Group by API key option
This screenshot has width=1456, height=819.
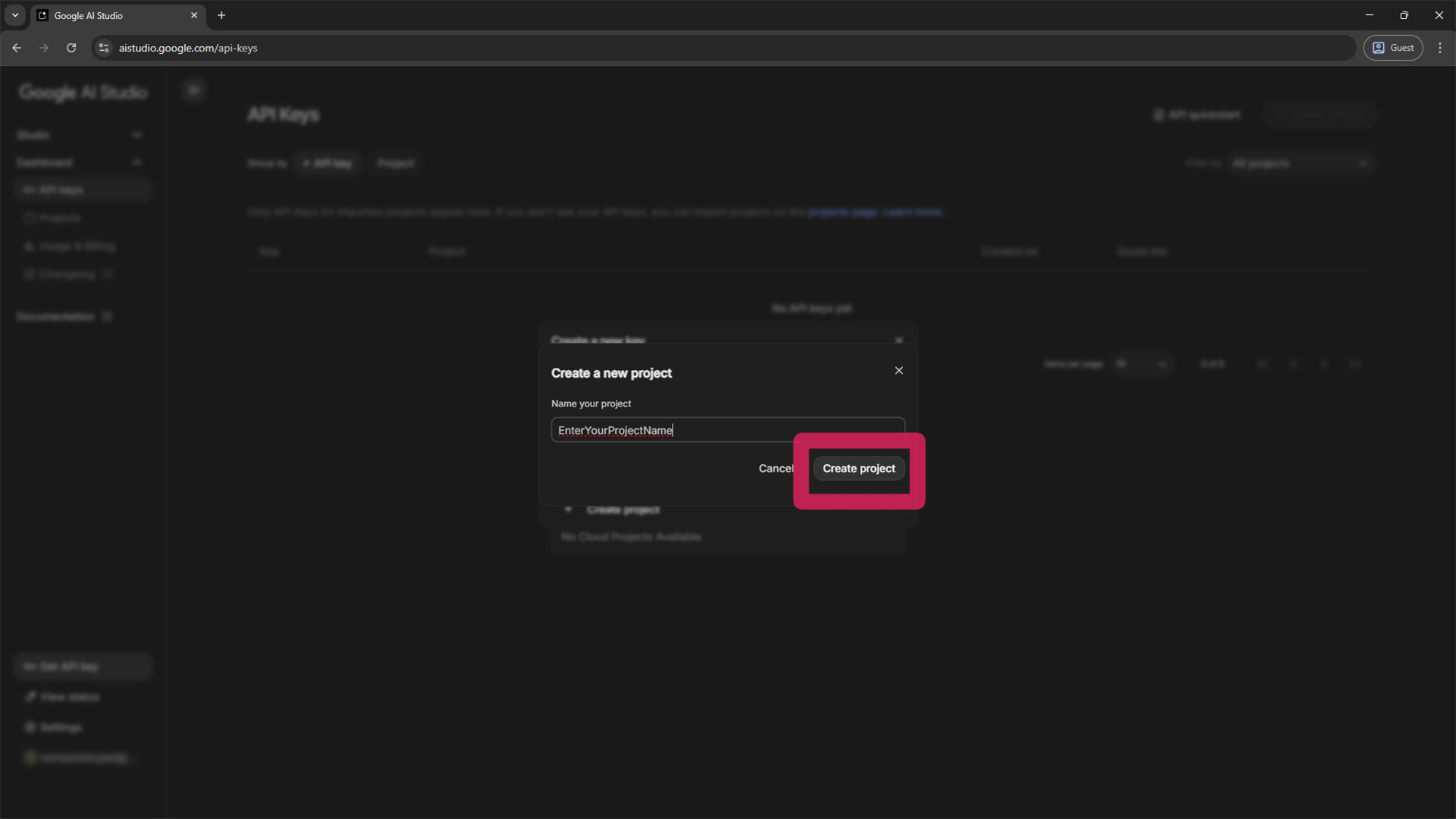(x=328, y=164)
